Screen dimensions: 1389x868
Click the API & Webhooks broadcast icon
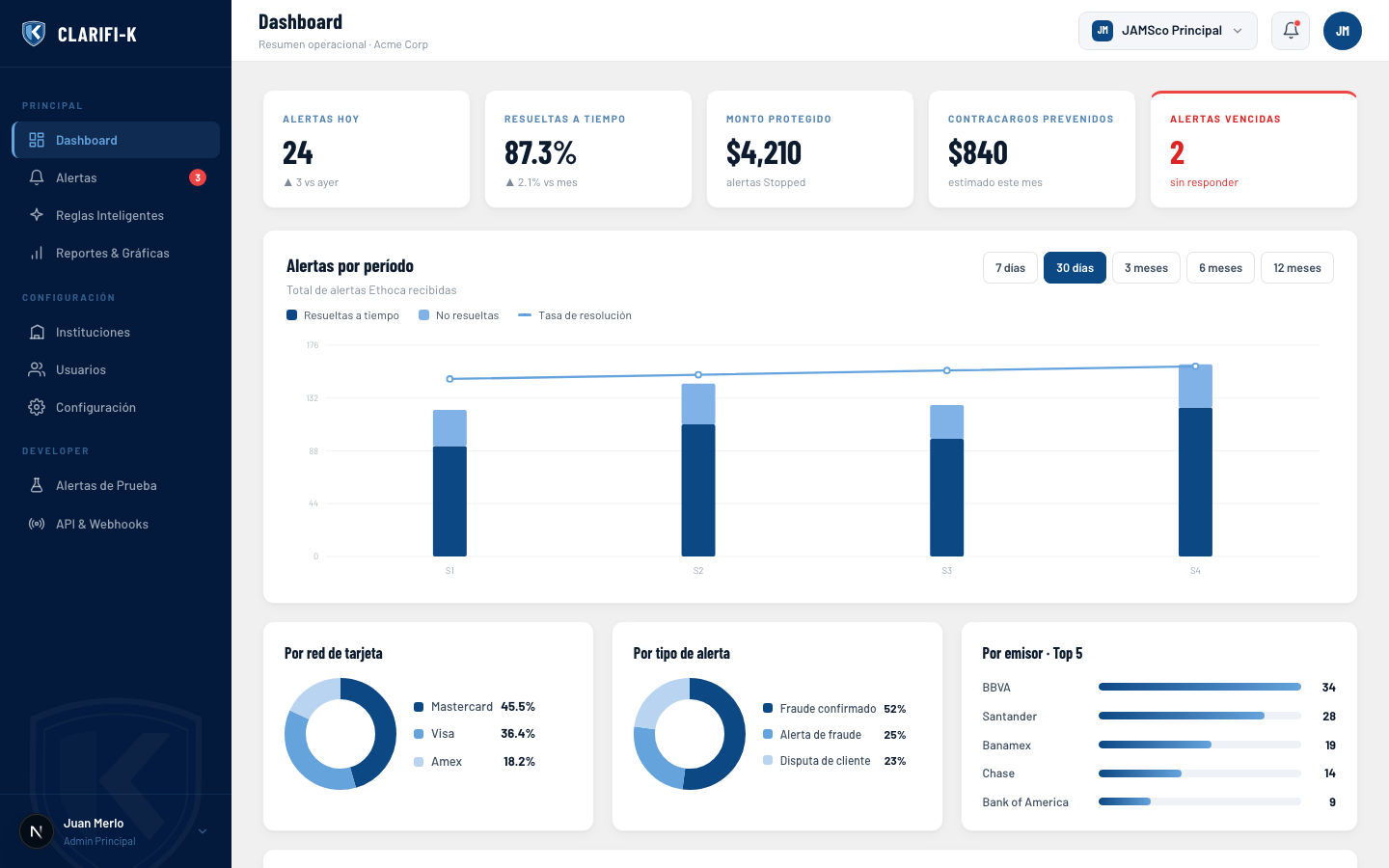tap(37, 524)
